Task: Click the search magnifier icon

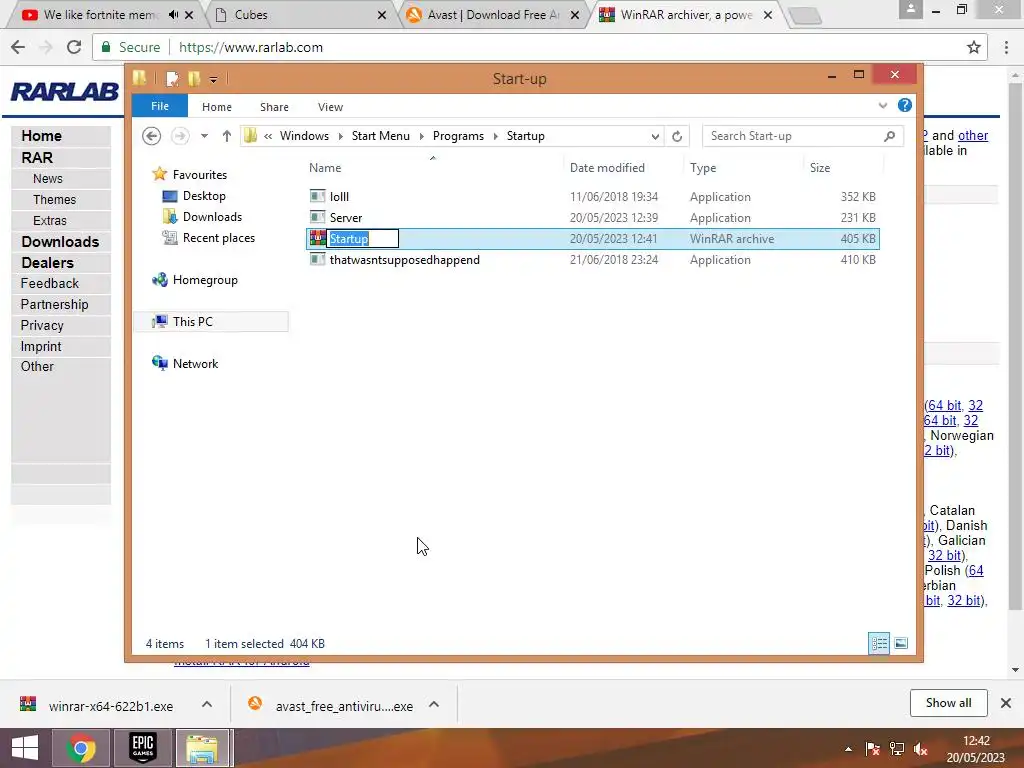Action: (889, 136)
